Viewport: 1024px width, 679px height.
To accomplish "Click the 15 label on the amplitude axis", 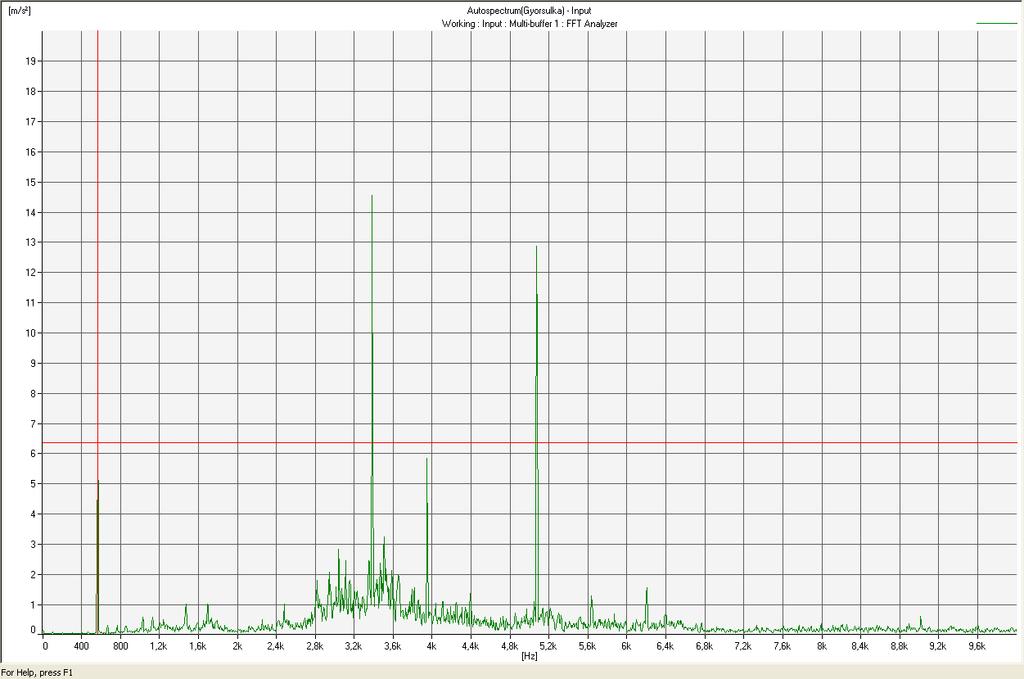I will (x=30, y=182).
